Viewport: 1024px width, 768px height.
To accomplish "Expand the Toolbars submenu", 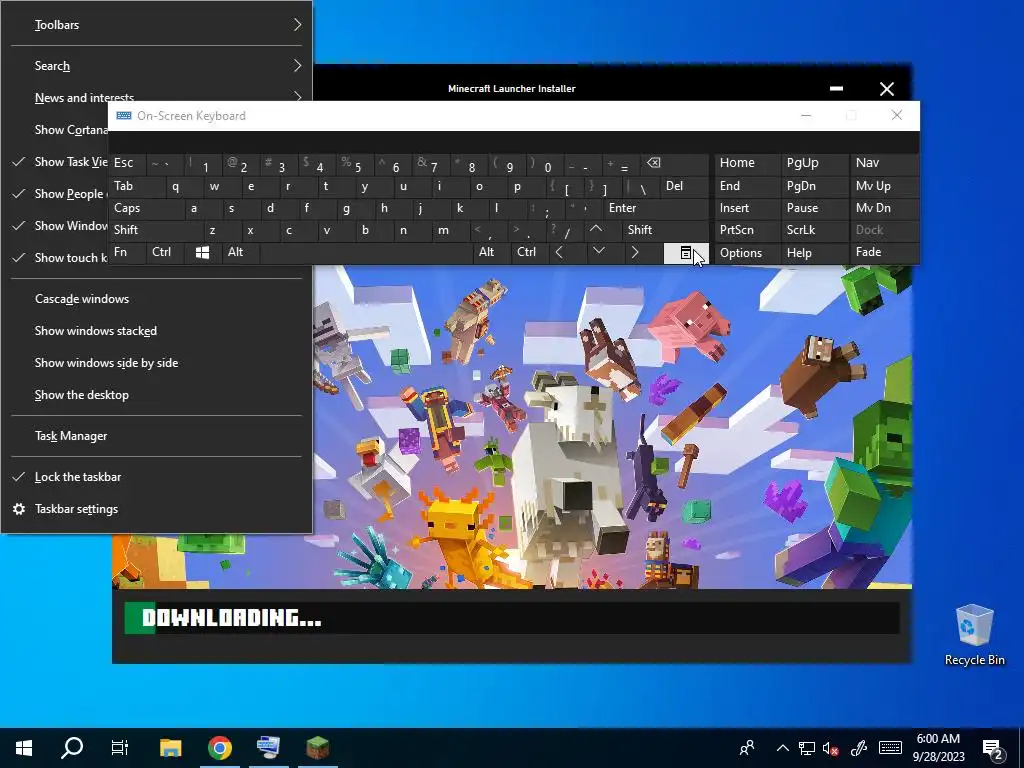I will [157, 25].
